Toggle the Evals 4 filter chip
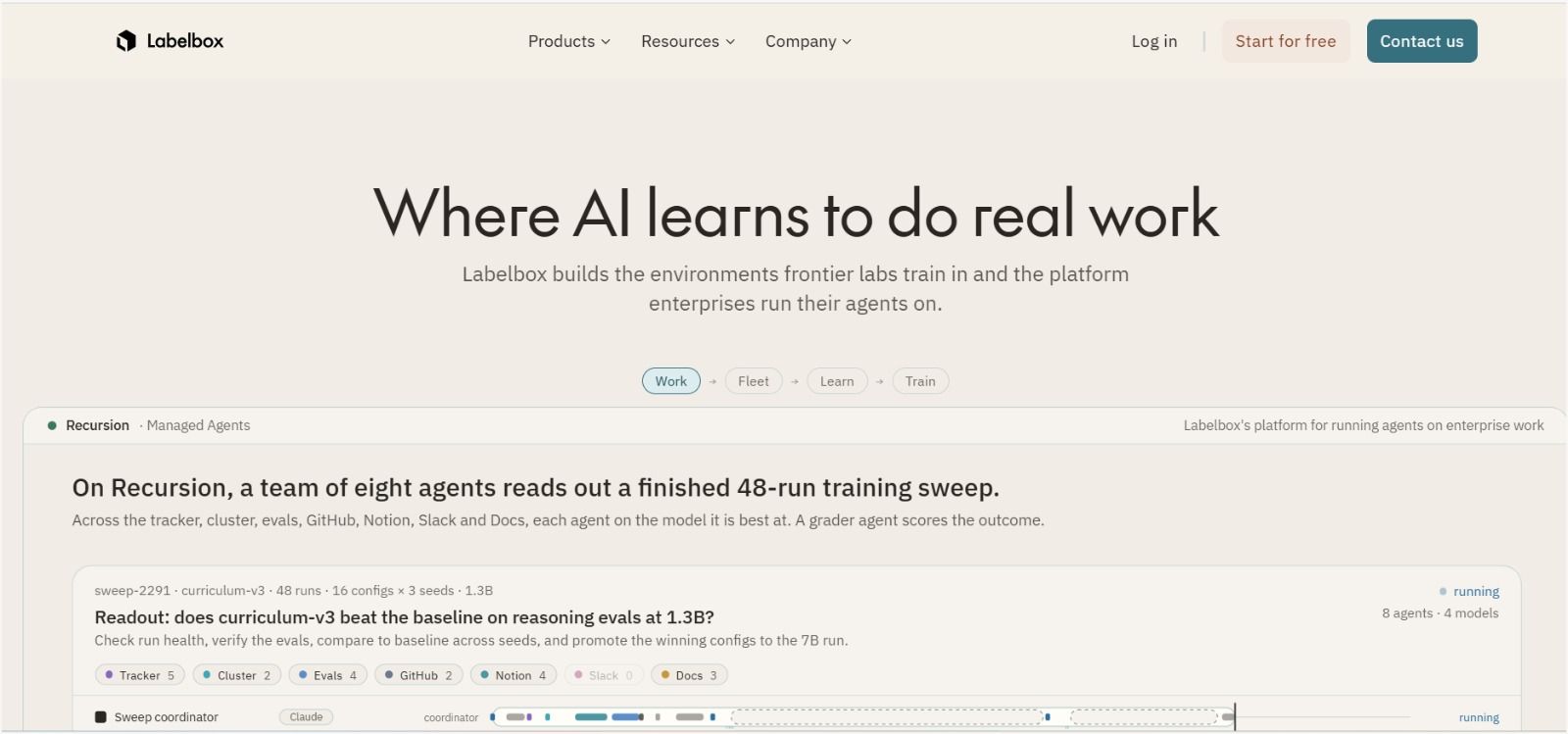The width and height of the screenshot is (1568, 734). point(328,675)
